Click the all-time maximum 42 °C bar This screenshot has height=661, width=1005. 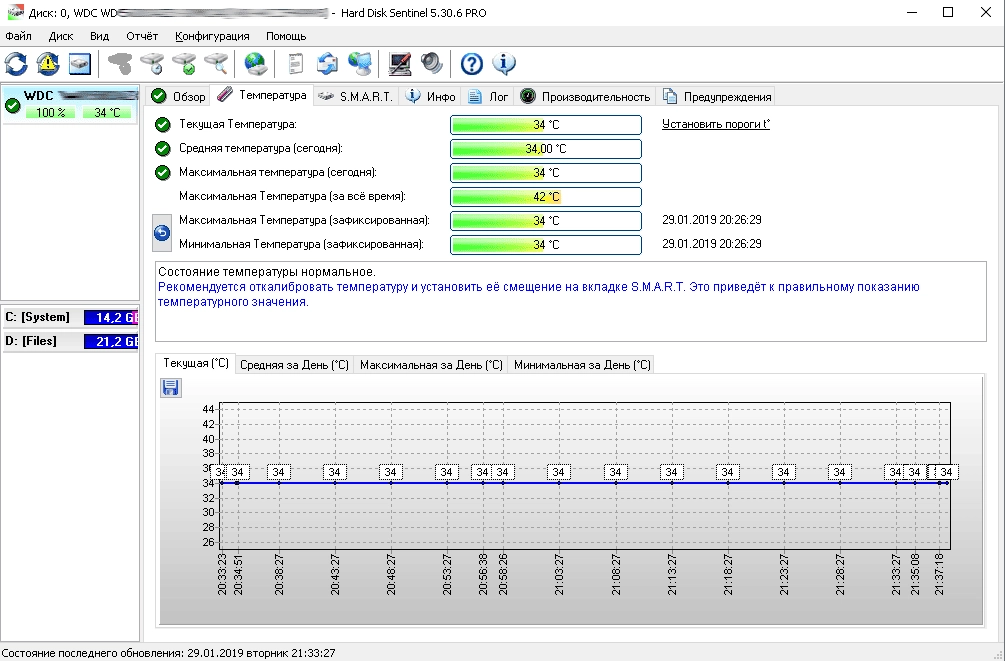(546, 197)
